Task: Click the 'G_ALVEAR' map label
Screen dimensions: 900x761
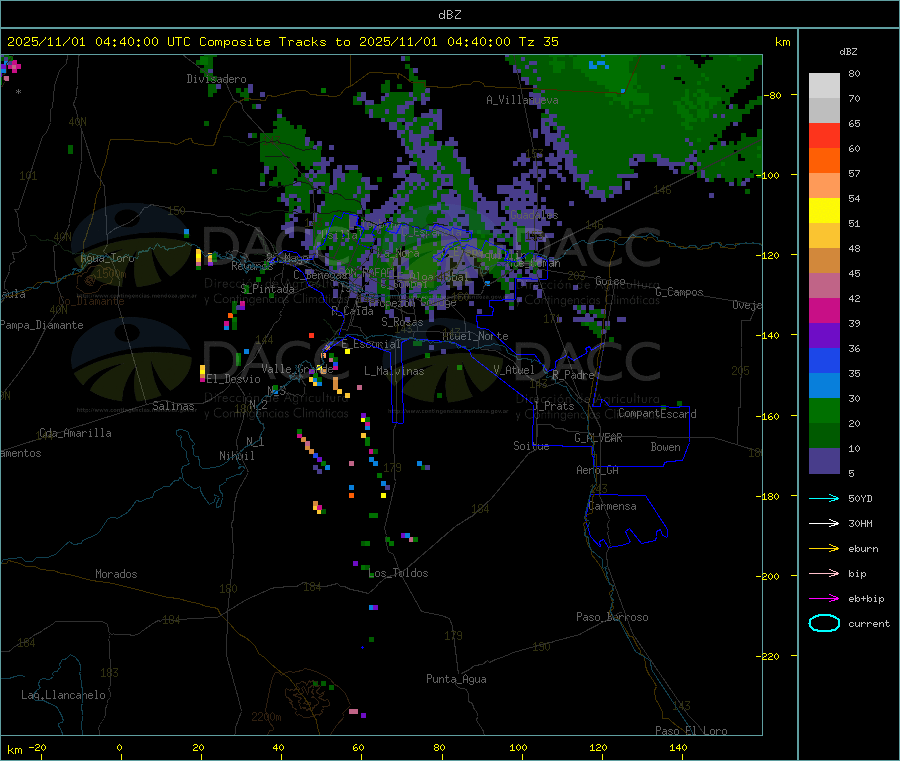Action: click(598, 438)
